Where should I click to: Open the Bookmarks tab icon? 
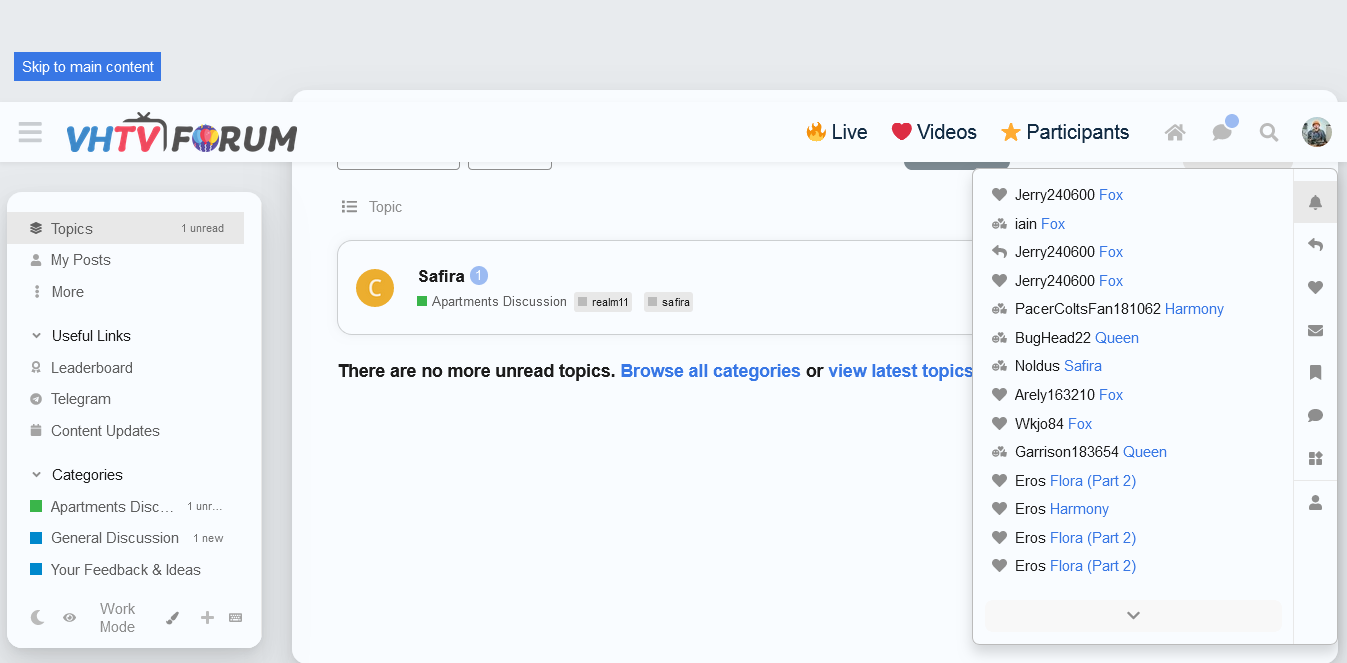tap(1315, 373)
